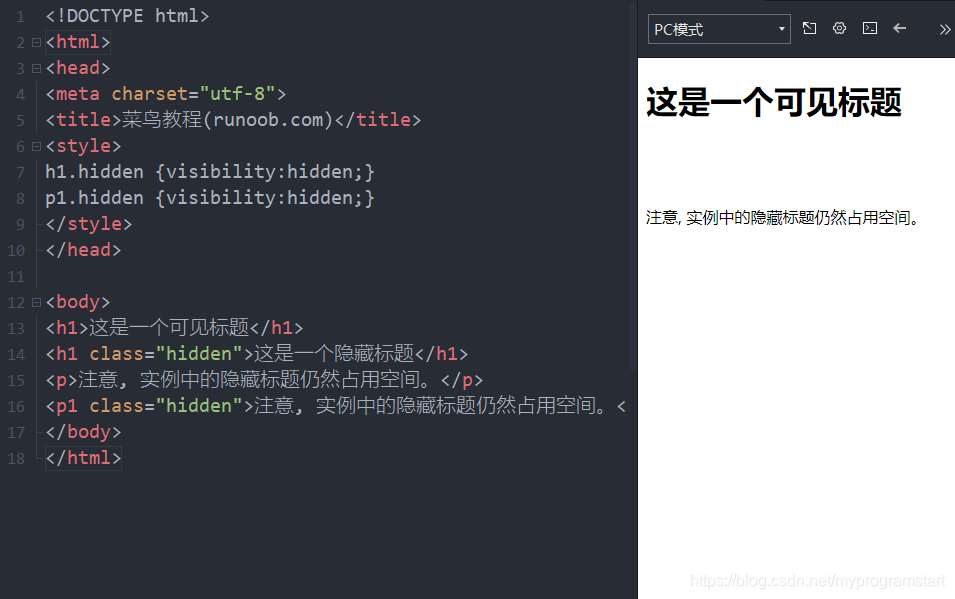Open settings with the gear icon
Screen dimensions: 955x599
pyautogui.click(x=839, y=28)
